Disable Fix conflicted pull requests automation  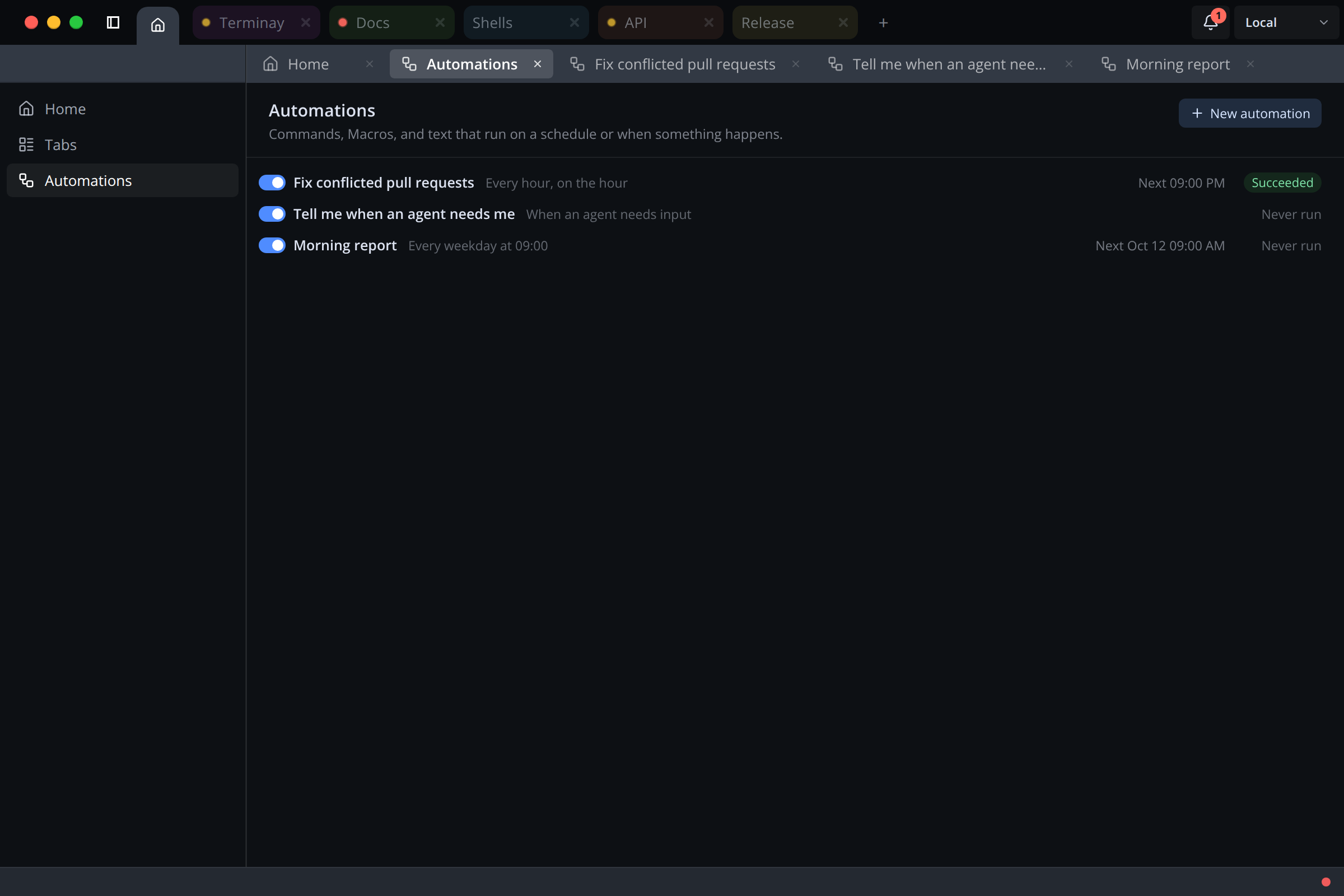pos(272,183)
